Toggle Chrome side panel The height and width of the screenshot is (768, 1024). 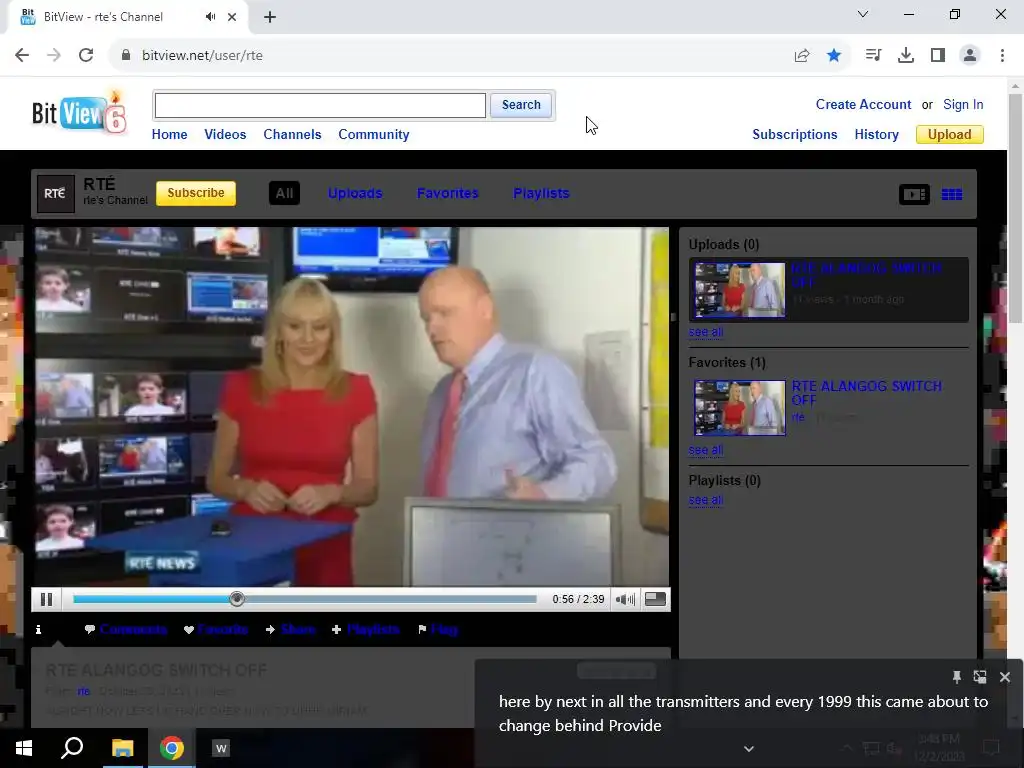938,56
